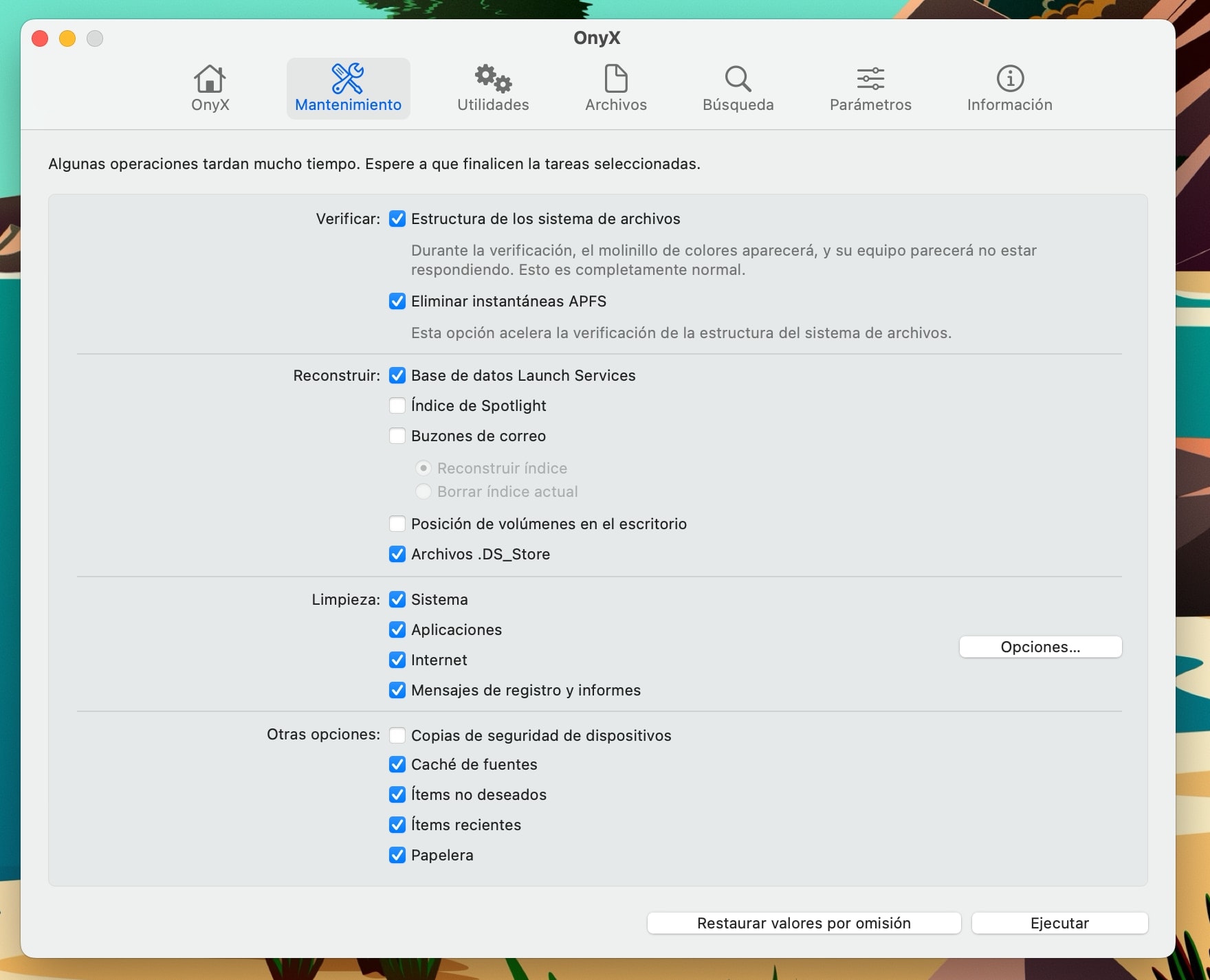Image resolution: width=1210 pixels, height=980 pixels.
Task: Enable Posición de volúmenes en el escritorio
Action: pyautogui.click(x=397, y=524)
